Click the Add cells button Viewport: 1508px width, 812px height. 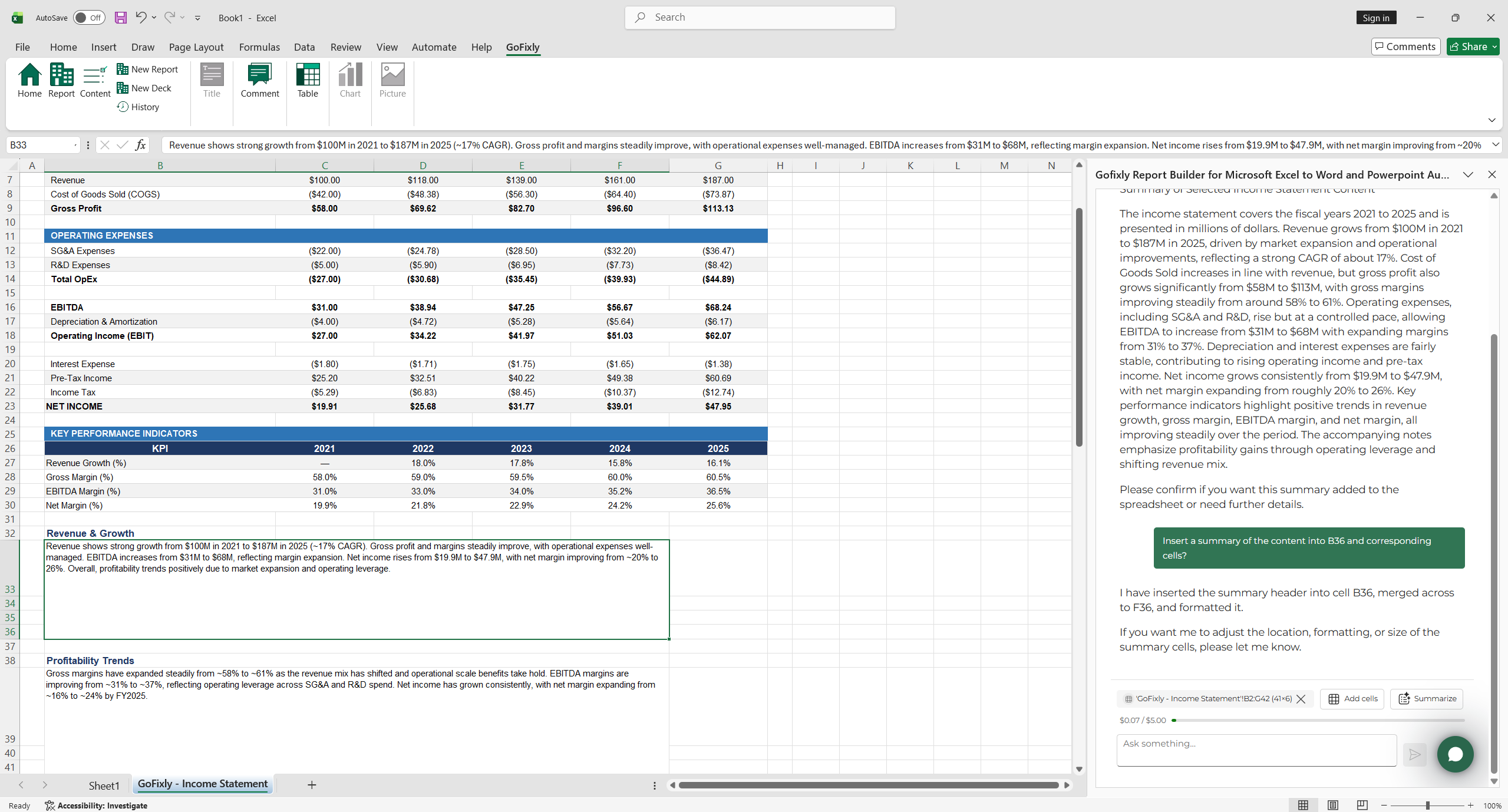(x=1352, y=699)
